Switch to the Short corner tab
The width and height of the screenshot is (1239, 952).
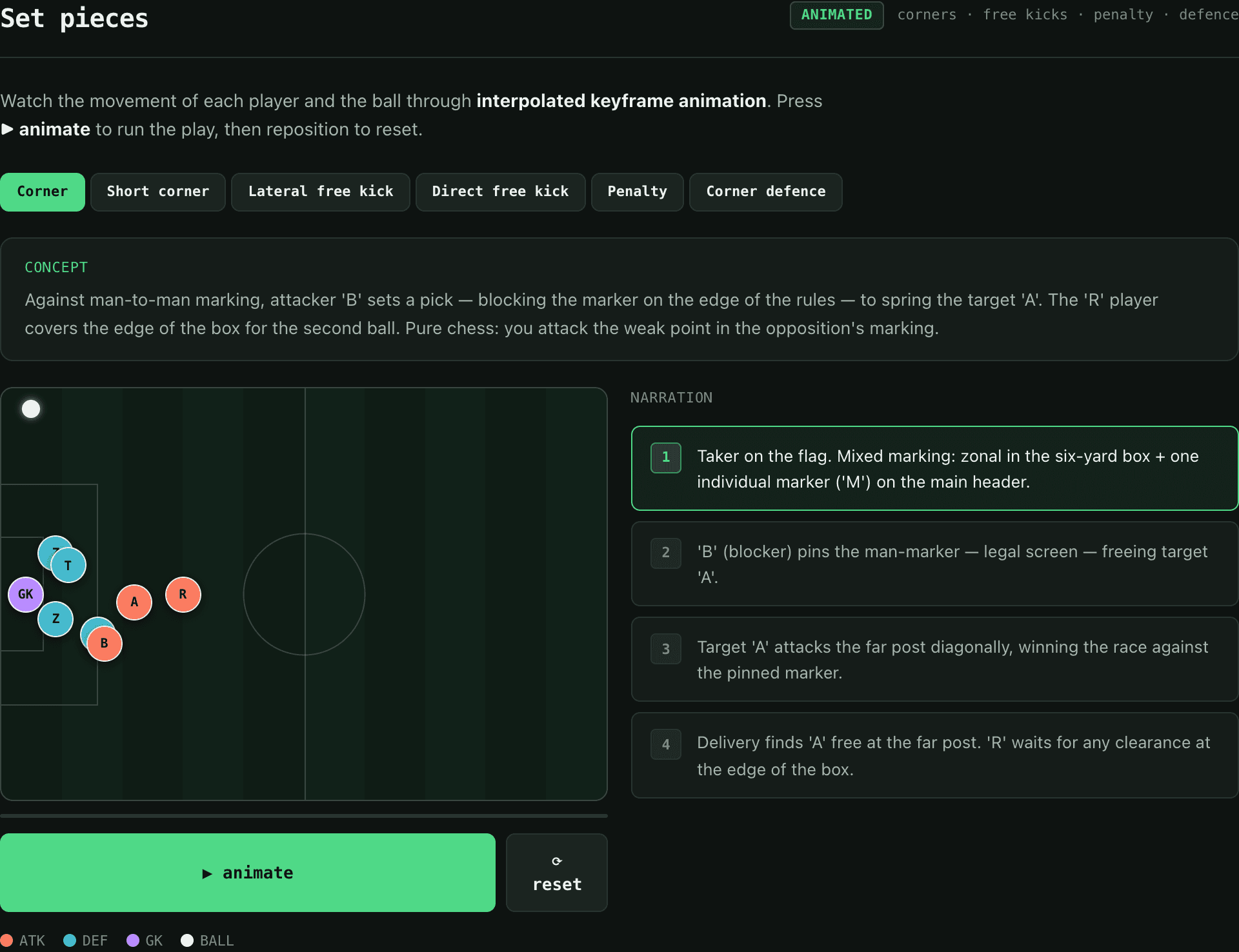coord(158,192)
